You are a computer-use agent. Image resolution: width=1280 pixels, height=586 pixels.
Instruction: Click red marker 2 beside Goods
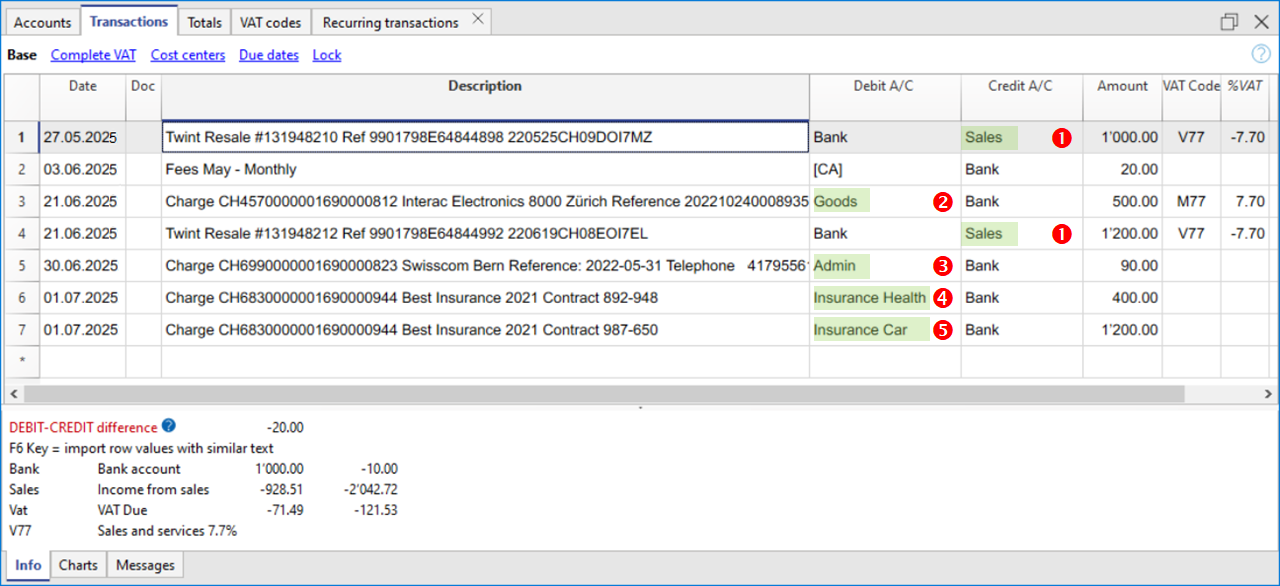click(942, 202)
